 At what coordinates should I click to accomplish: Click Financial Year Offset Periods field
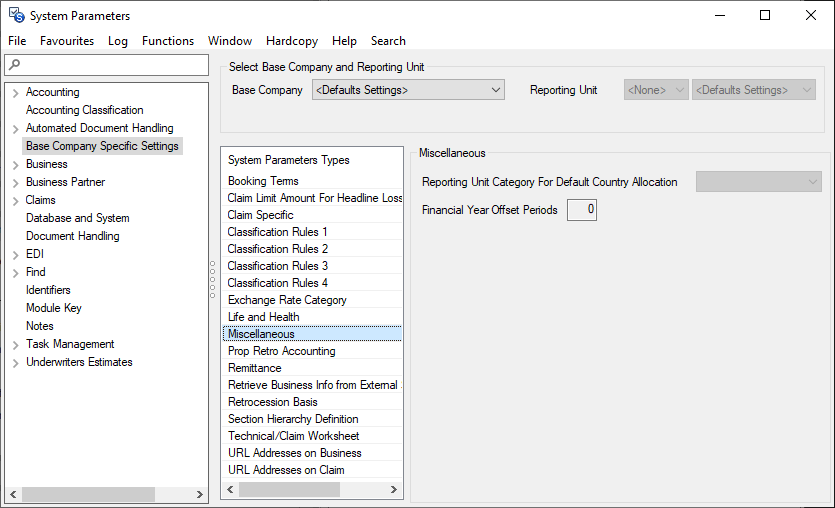click(x=582, y=210)
